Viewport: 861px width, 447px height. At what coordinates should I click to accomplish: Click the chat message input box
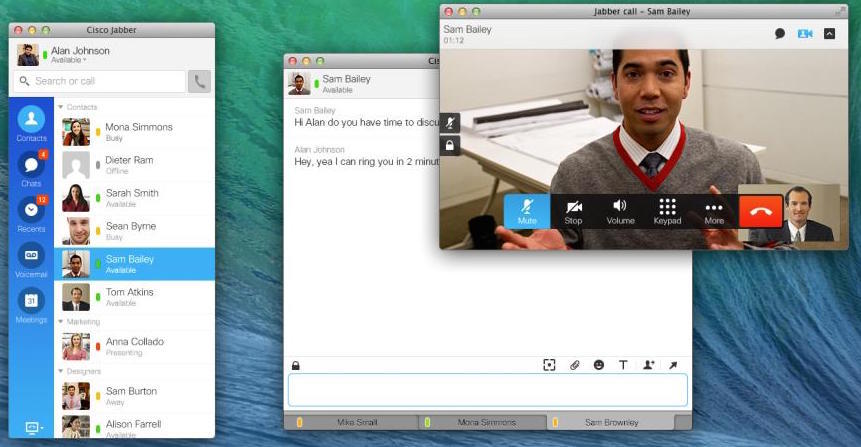point(488,390)
